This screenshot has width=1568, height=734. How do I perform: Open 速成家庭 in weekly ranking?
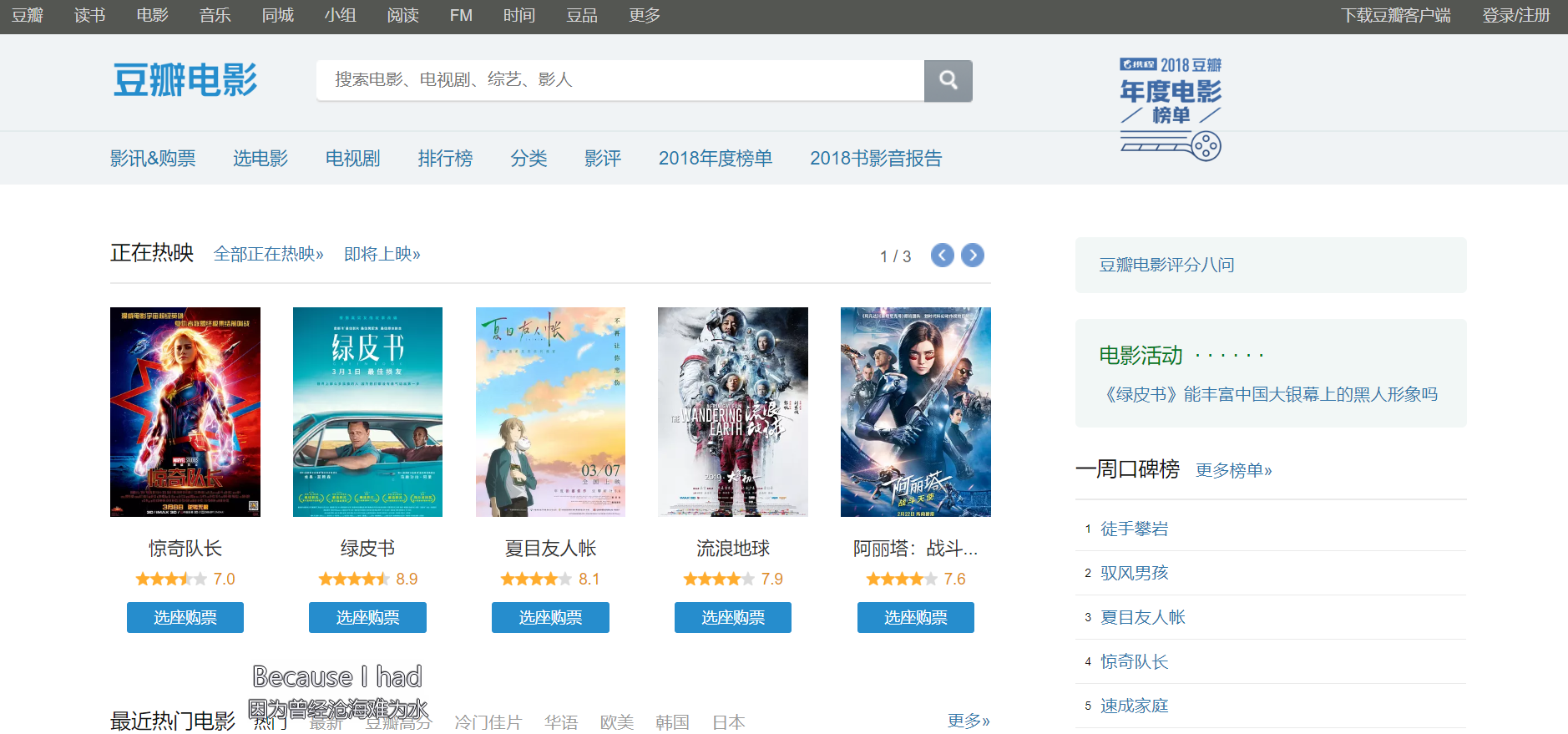pos(1134,706)
